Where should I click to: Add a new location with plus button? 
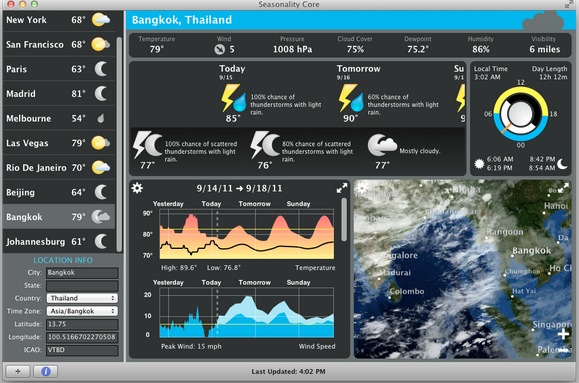(x=18, y=371)
